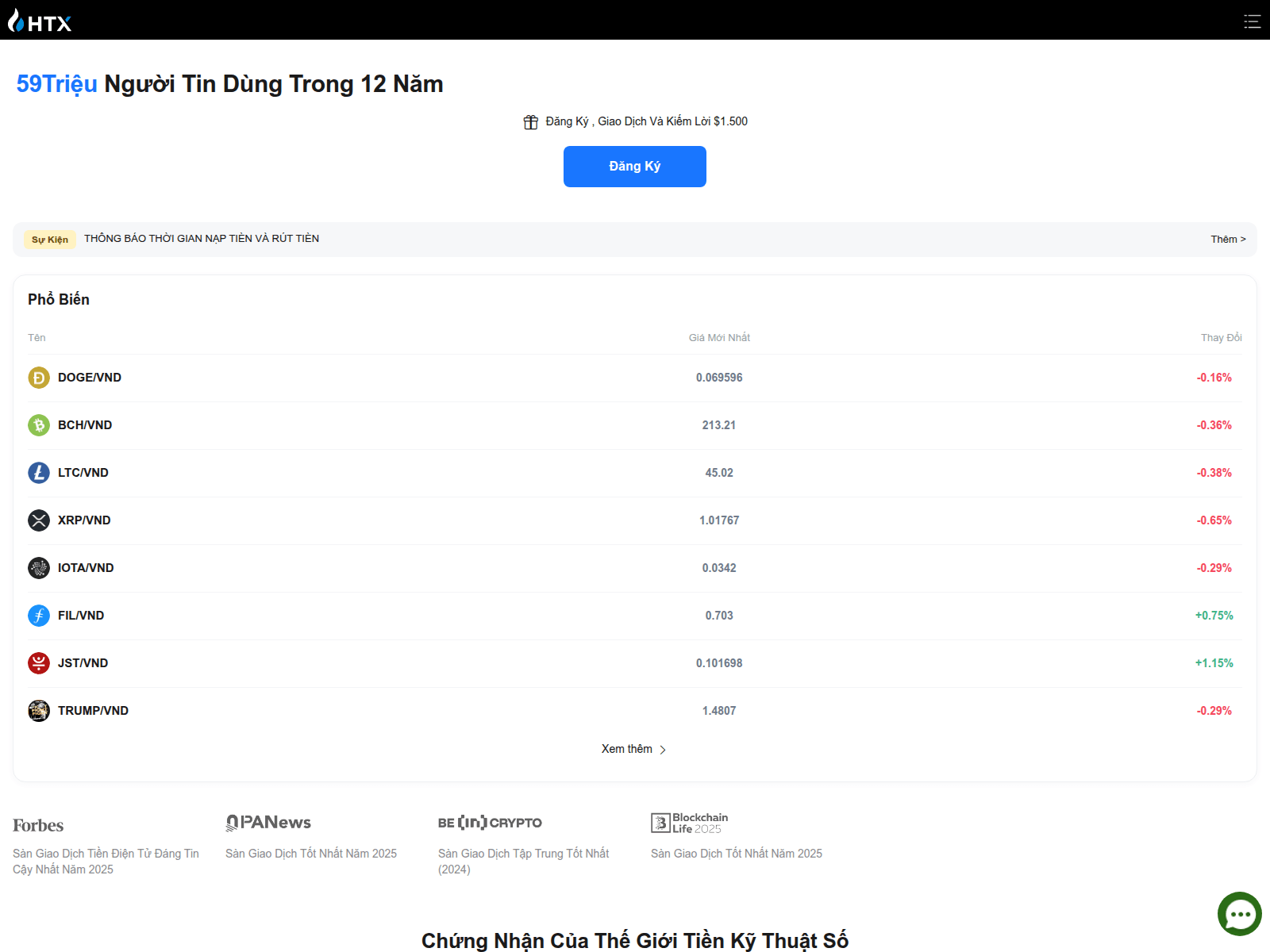The image size is (1270, 952).
Task: Open the JST/VND pair
Action: [83, 663]
